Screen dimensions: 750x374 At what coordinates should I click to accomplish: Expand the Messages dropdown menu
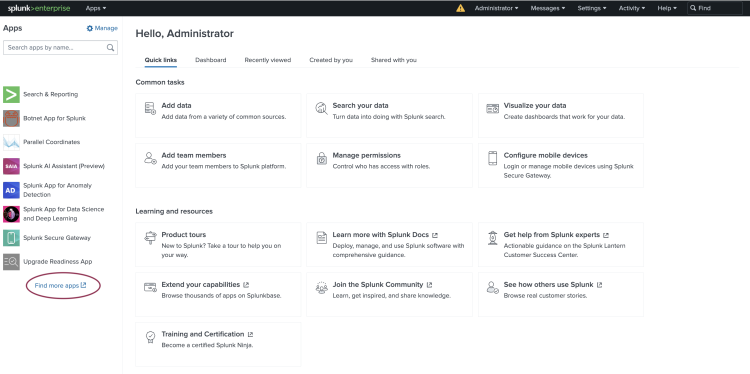(x=548, y=8)
